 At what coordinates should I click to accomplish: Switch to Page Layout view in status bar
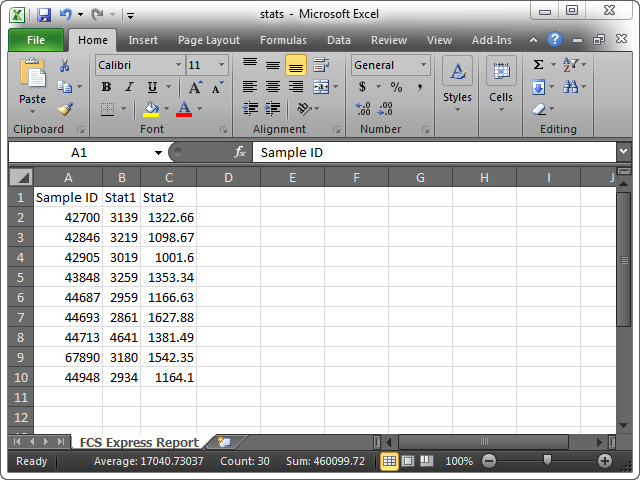pos(408,461)
